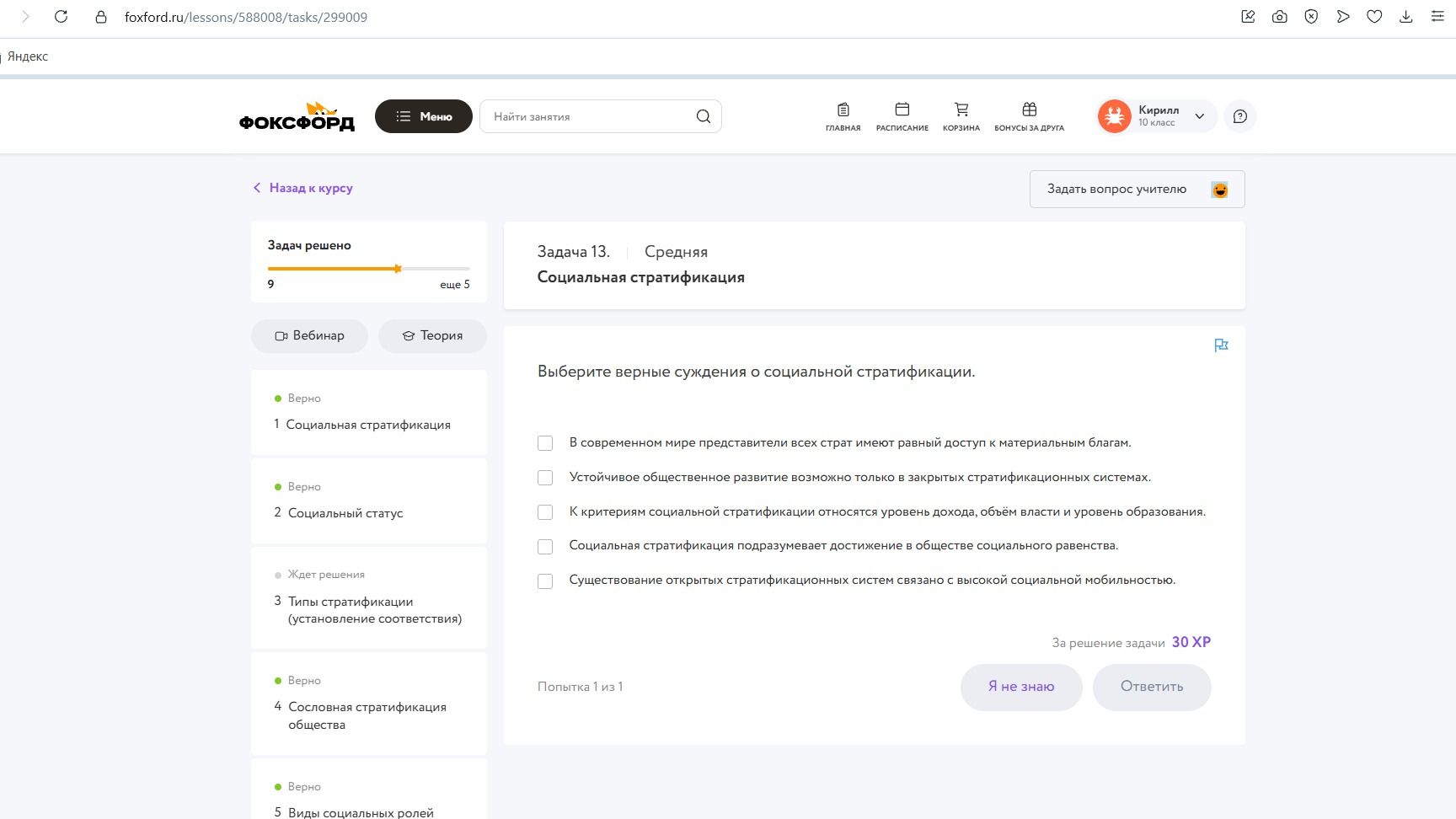Click the Кирилл user avatar

1114,116
